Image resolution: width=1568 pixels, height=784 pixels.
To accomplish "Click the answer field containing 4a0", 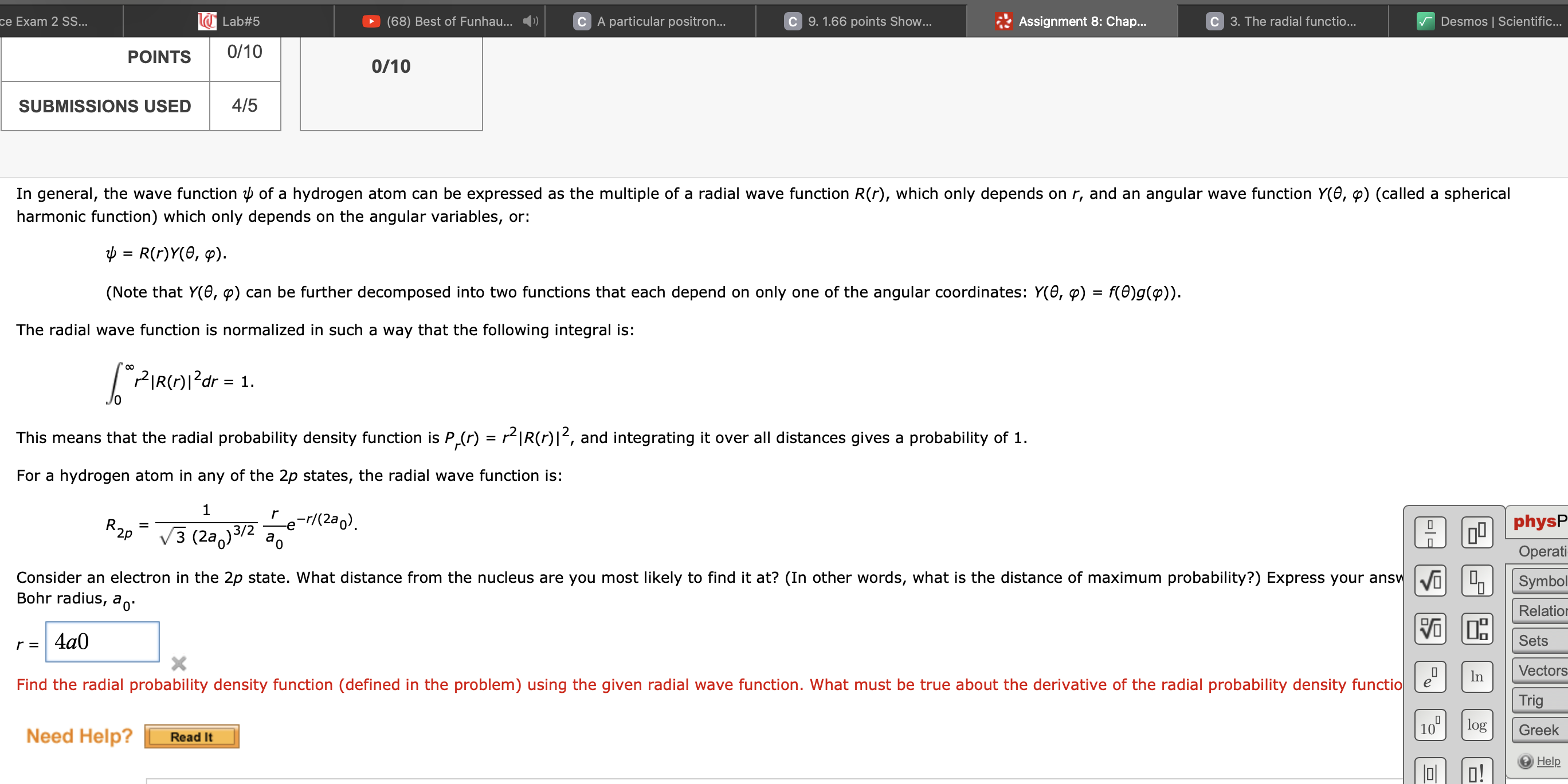I will point(101,641).
